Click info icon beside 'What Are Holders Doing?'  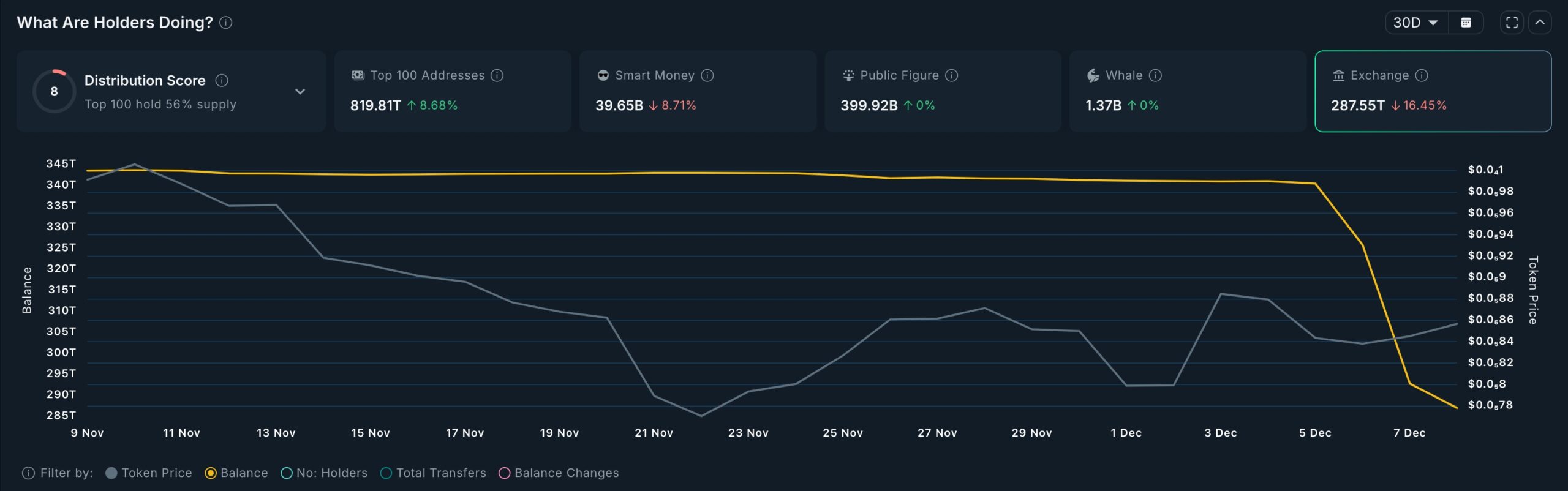pyautogui.click(x=225, y=23)
